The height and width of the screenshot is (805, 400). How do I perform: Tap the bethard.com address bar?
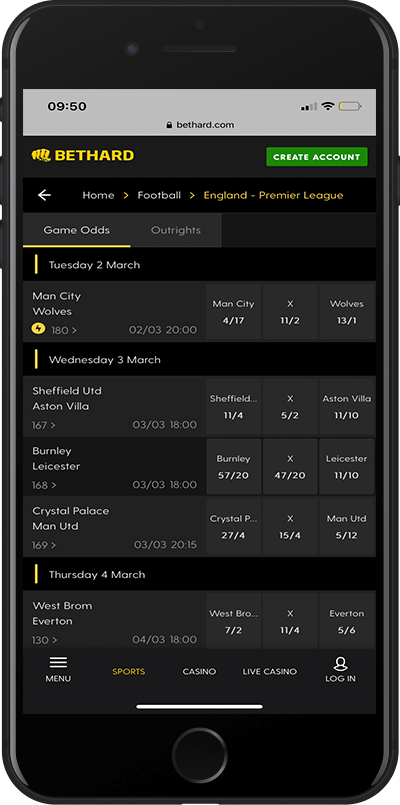200,125
